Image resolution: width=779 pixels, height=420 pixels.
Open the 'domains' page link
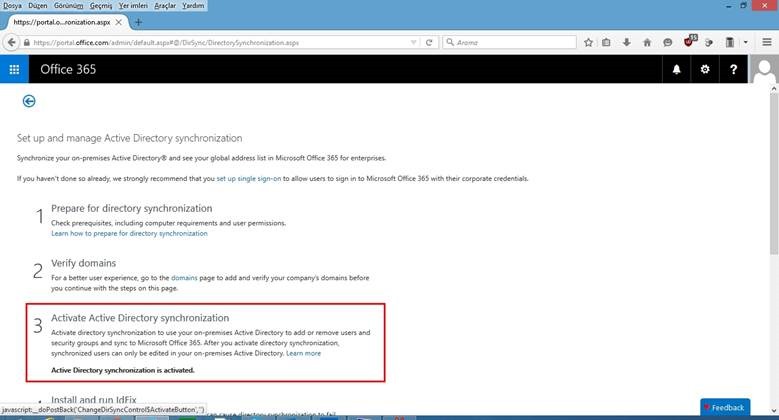pos(184,278)
